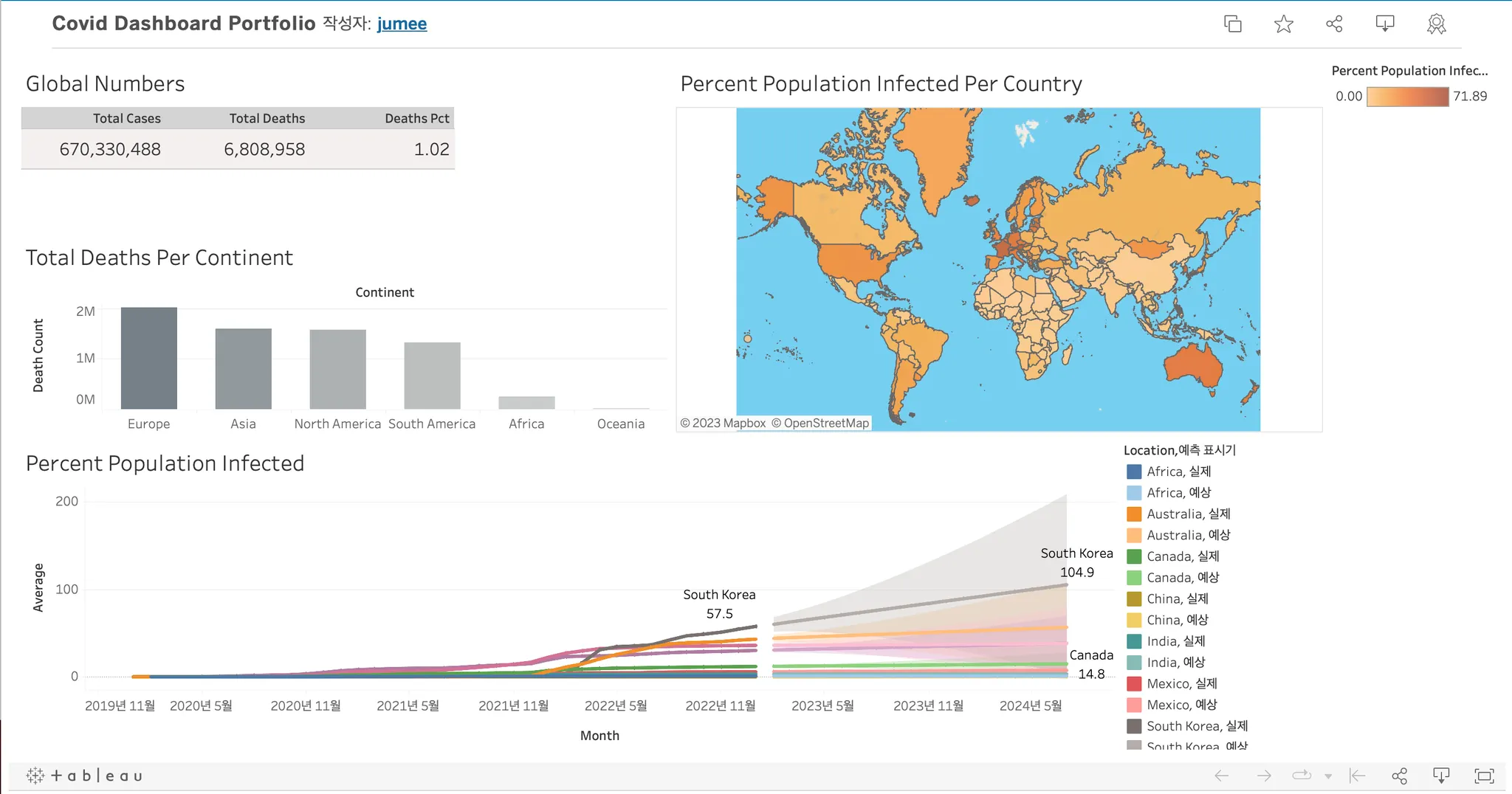The image size is (1512, 794).
Task: Click the duplicate/copy workbook icon
Action: 1232,24
